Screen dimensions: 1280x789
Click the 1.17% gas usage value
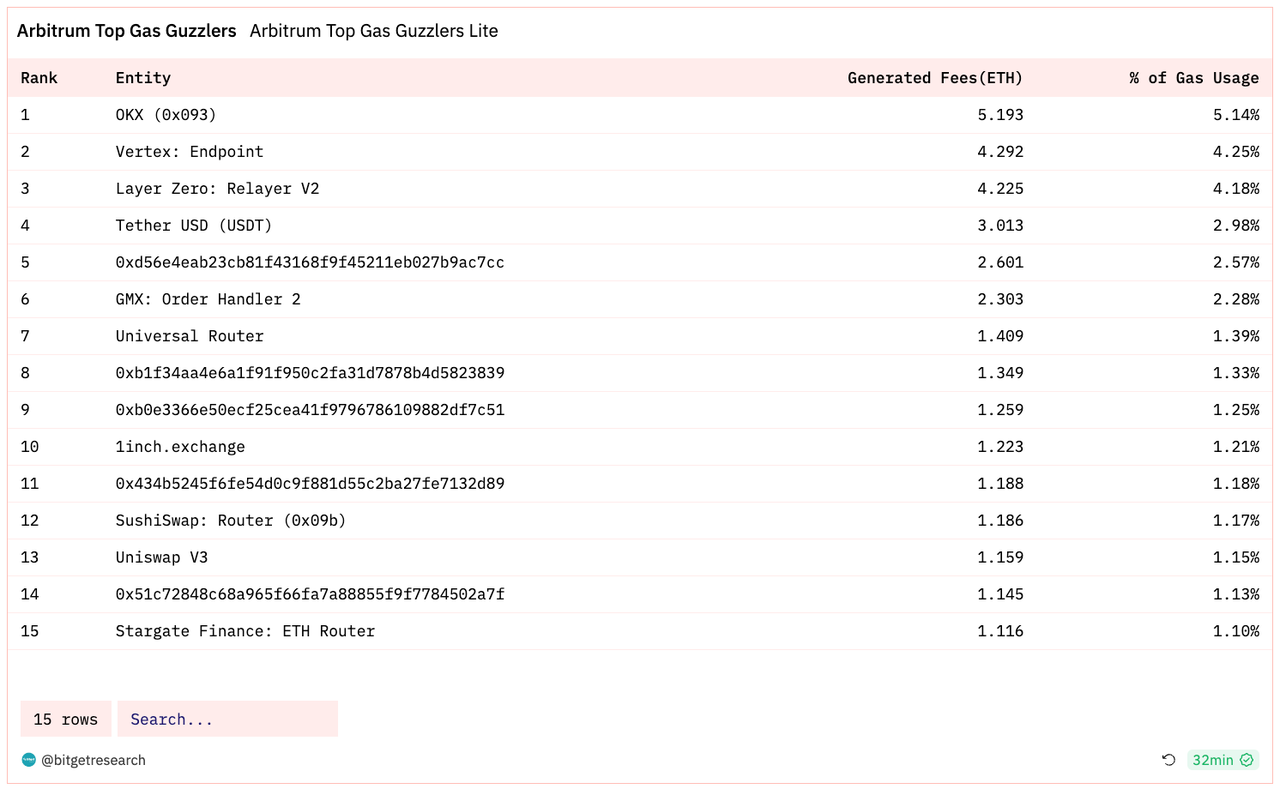coord(1236,521)
